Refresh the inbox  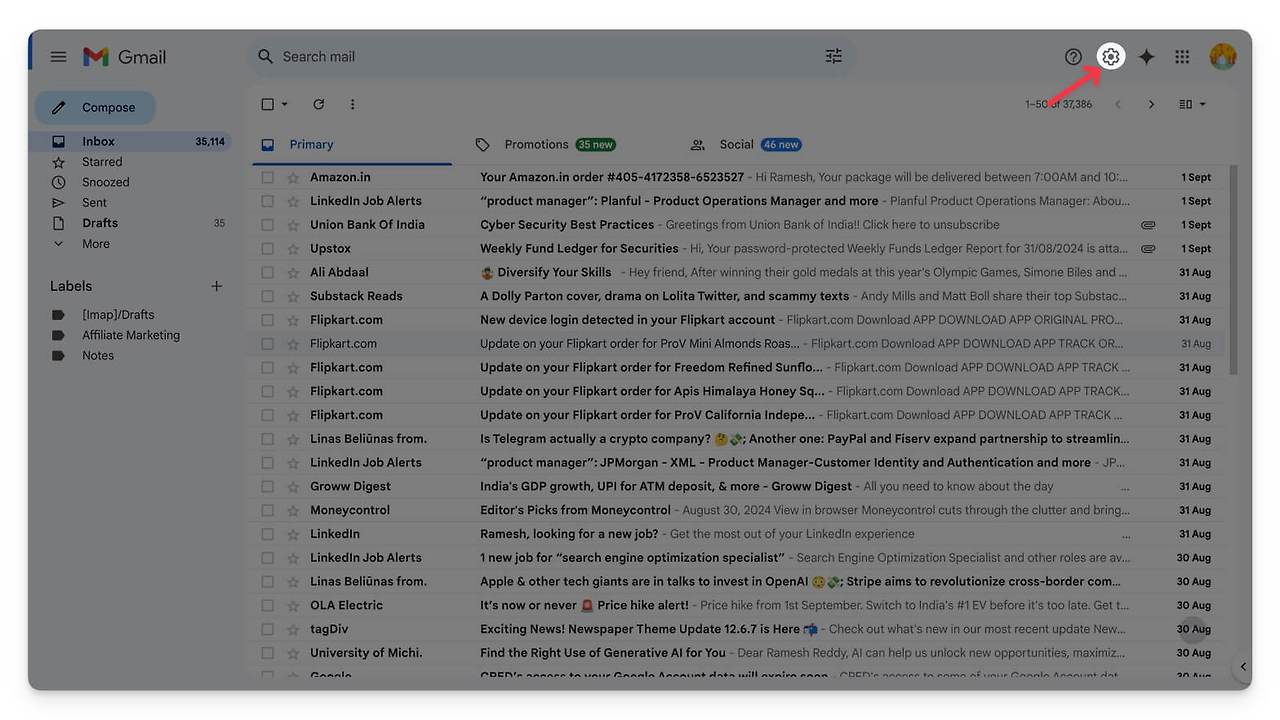pyautogui.click(x=319, y=104)
